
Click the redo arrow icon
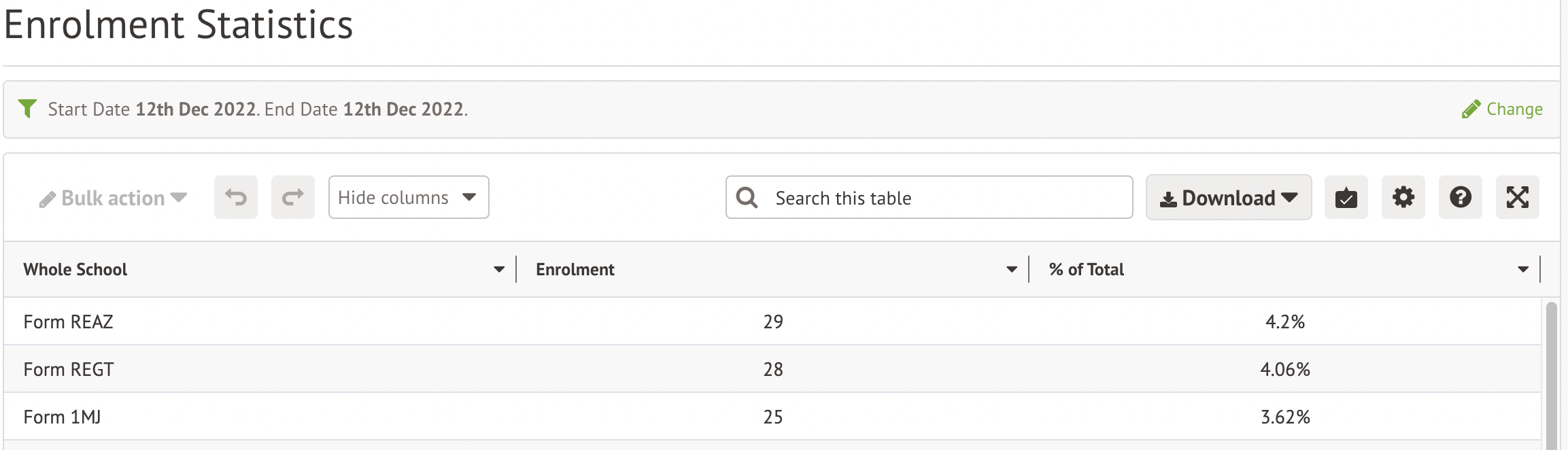tap(293, 198)
